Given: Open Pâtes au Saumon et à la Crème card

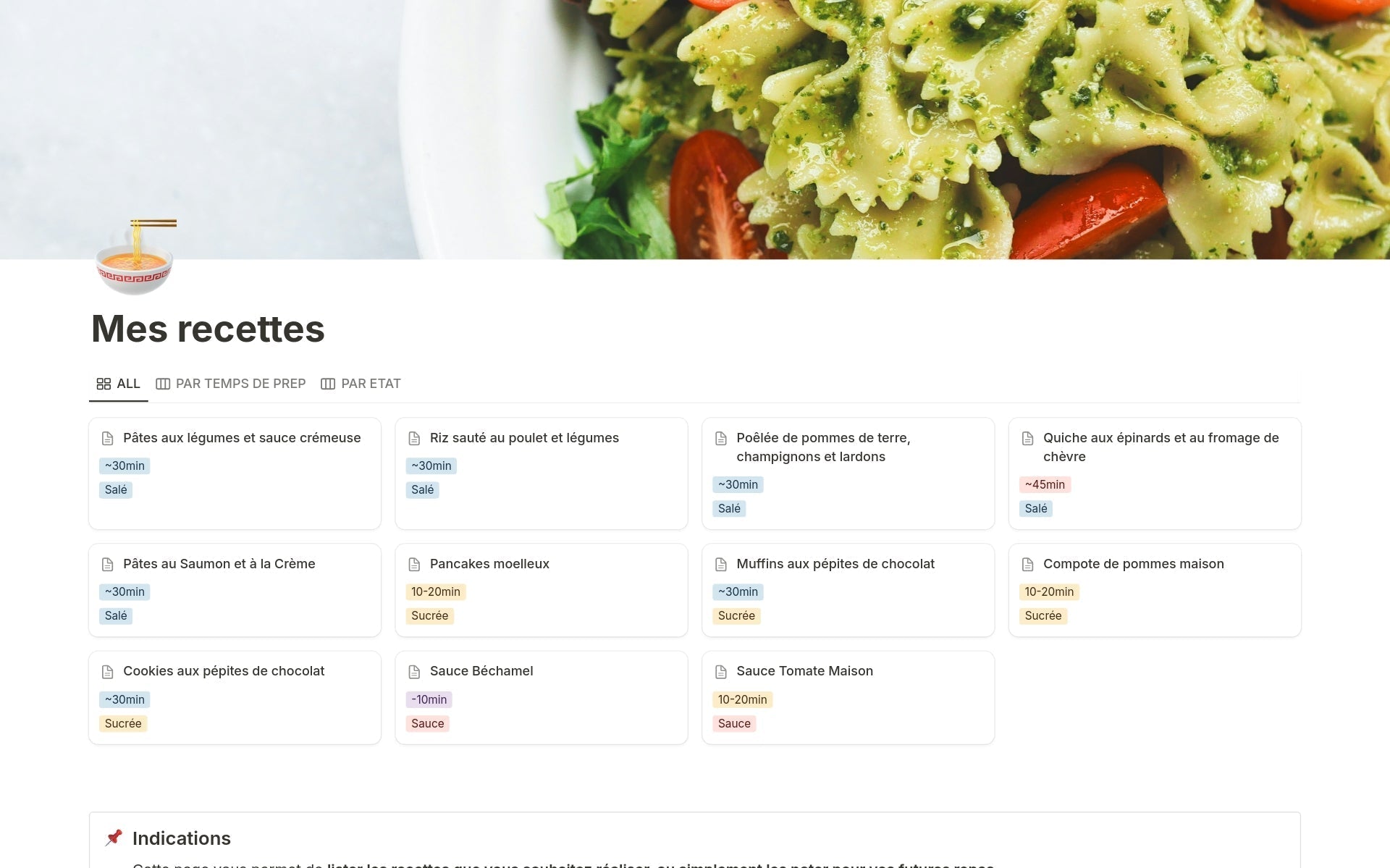Looking at the screenshot, I should click(219, 564).
